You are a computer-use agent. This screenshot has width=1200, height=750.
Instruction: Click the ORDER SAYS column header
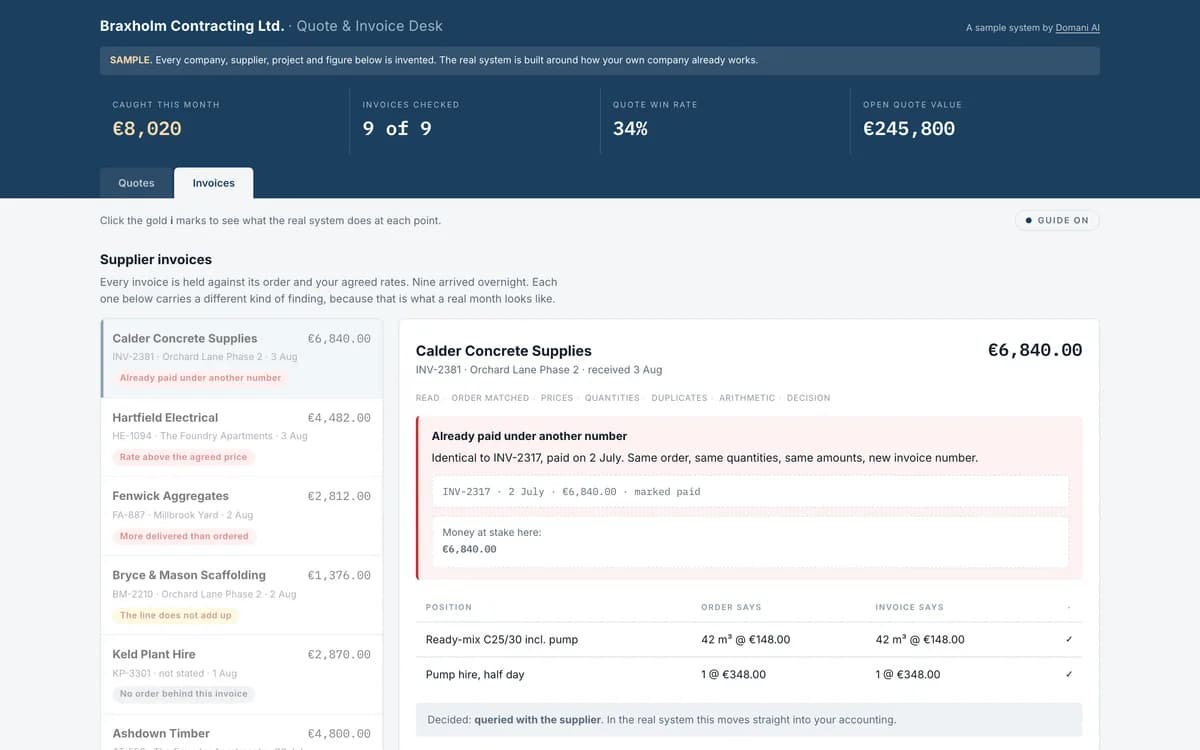[731, 607]
